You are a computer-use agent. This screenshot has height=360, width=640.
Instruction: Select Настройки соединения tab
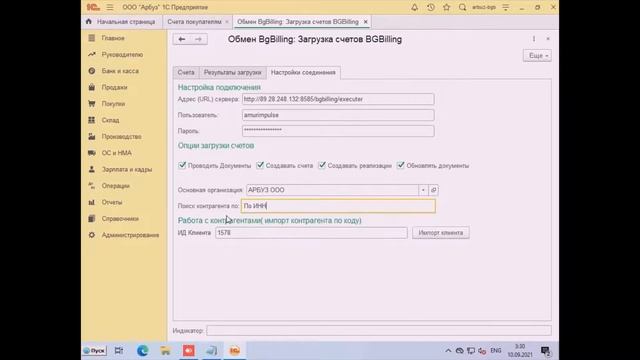tap(303, 72)
